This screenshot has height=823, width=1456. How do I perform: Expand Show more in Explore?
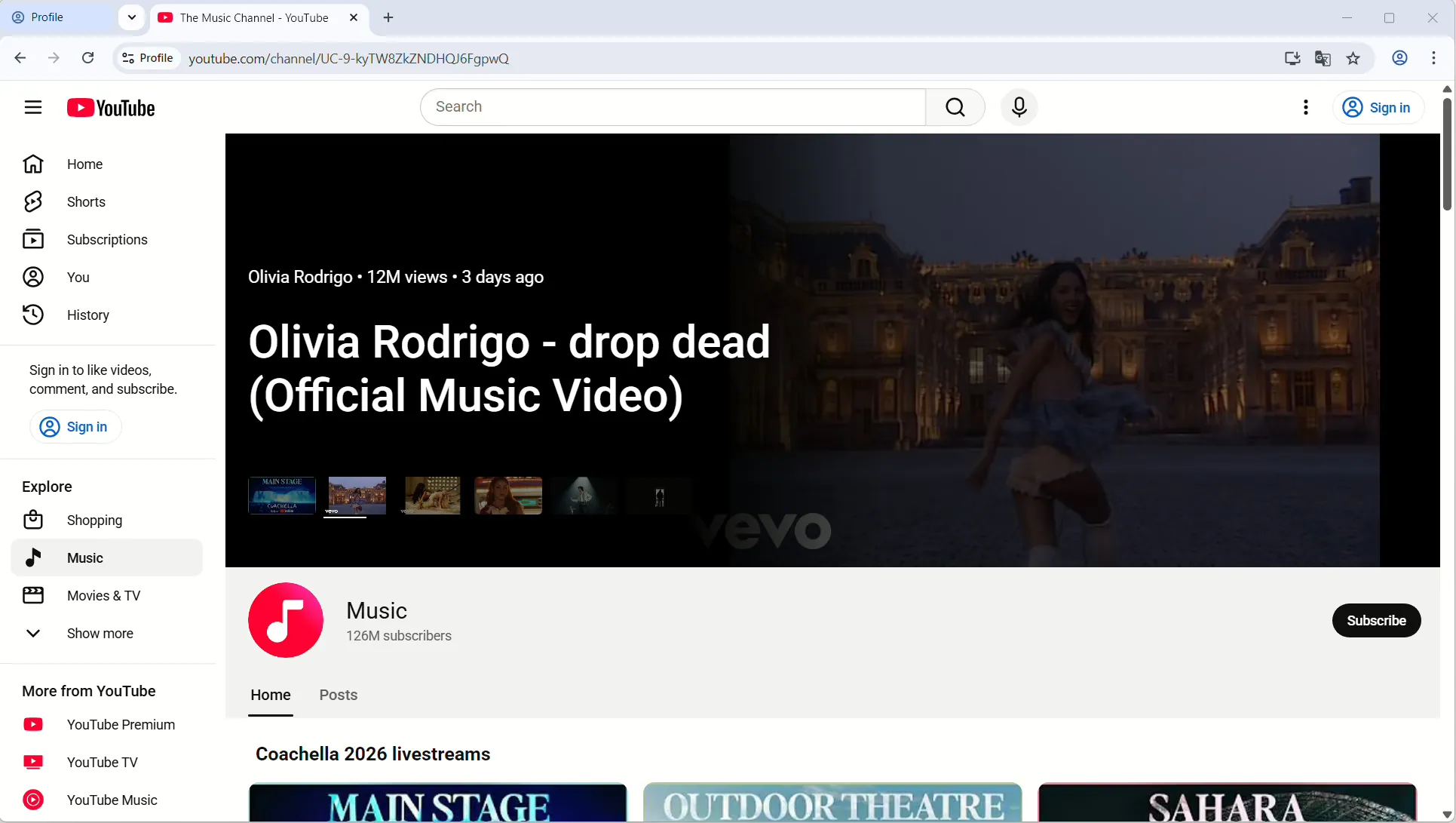(x=107, y=633)
